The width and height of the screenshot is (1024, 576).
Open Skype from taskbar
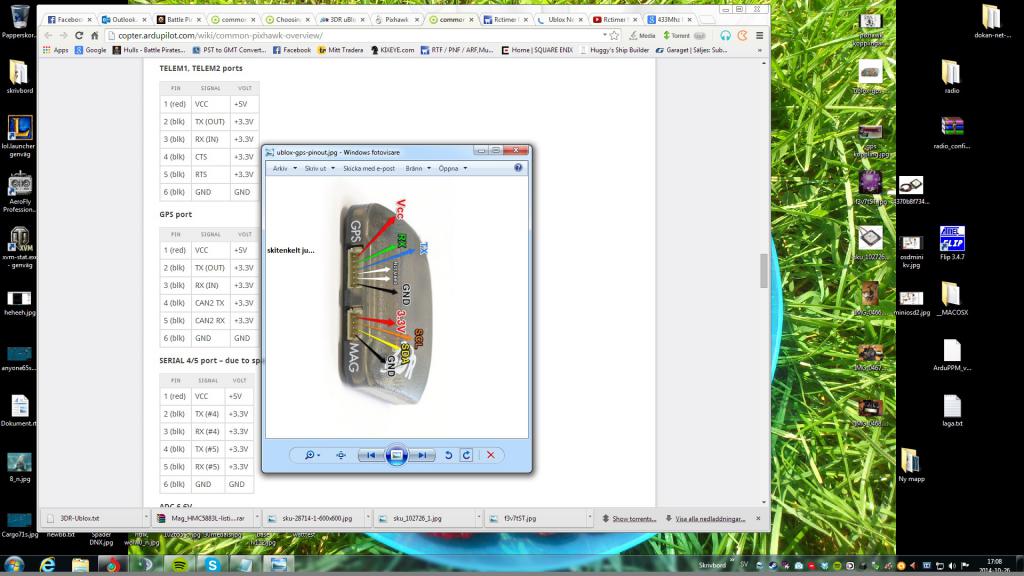[212, 564]
